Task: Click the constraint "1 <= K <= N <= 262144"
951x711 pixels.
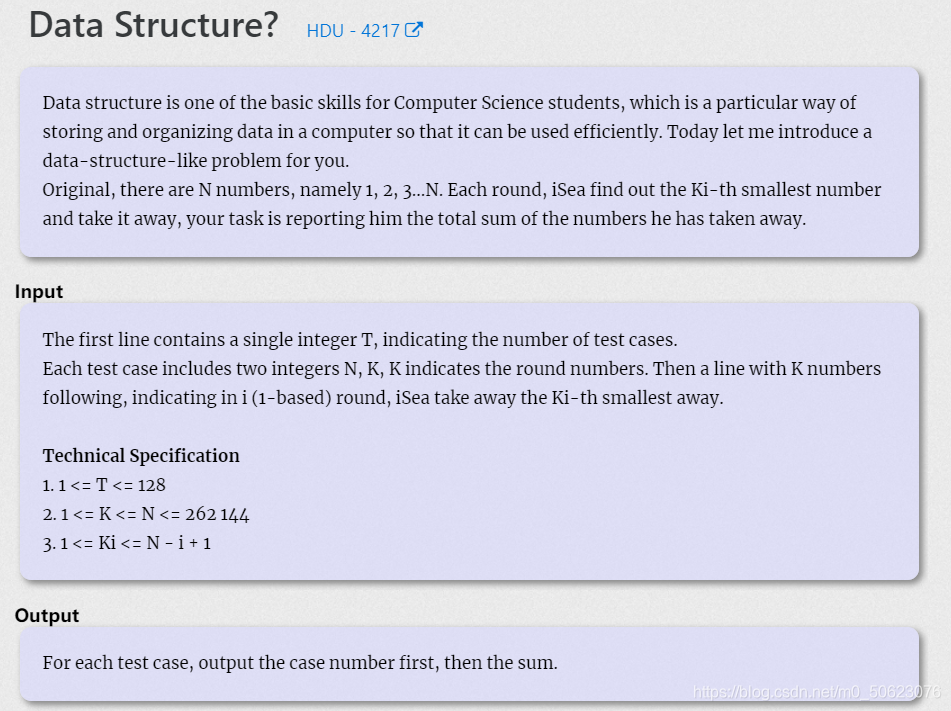Action: [146, 514]
